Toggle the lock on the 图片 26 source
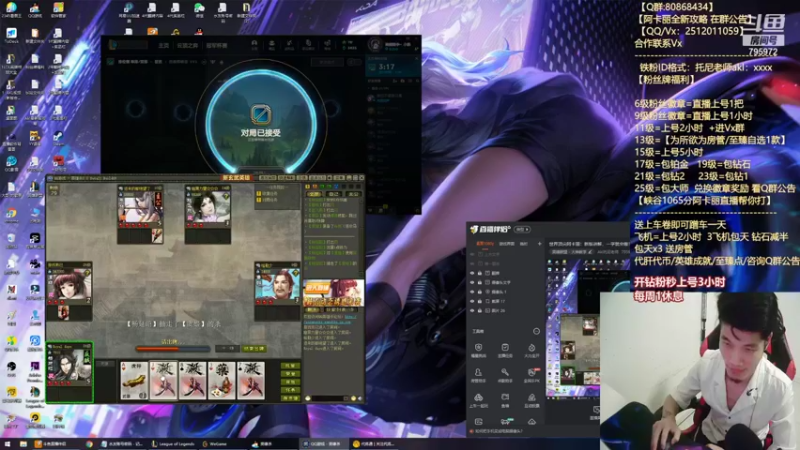Viewport: 800px width, 450px height. 480,310
